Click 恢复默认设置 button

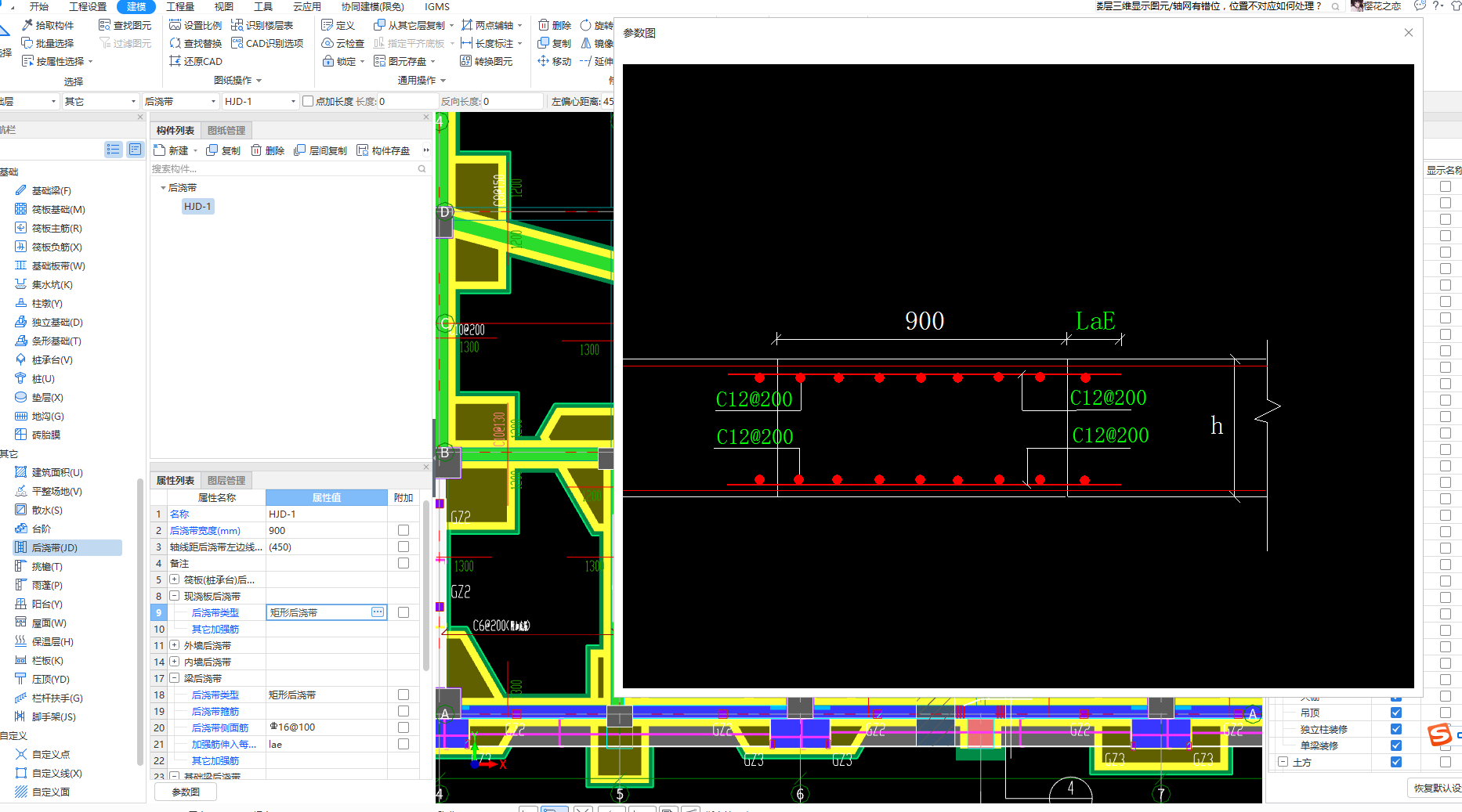[1436, 788]
